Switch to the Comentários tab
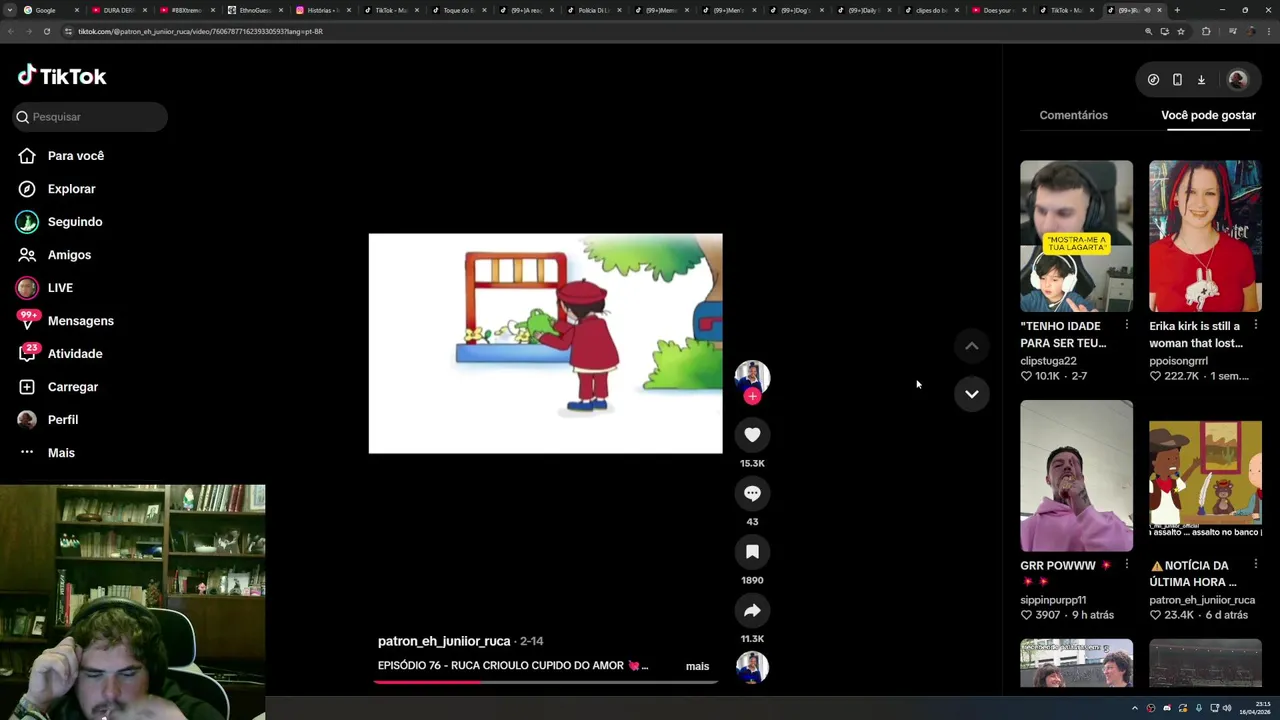This screenshot has width=1280, height=720. 1073,115
